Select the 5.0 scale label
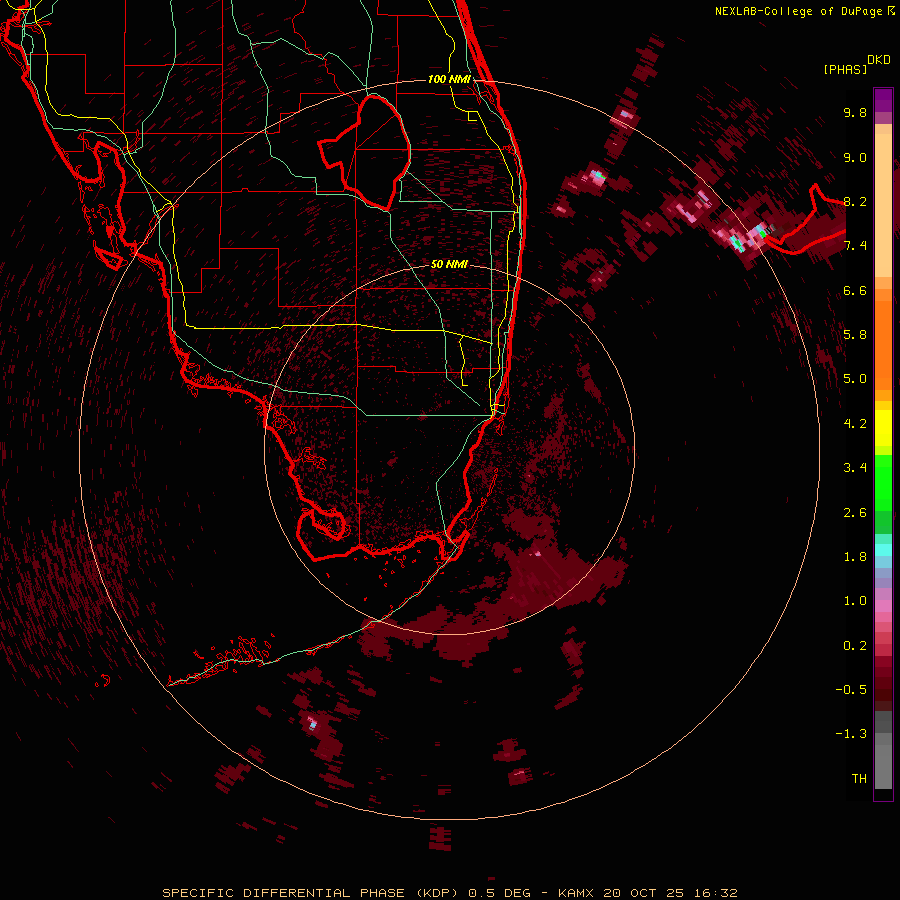The image size is (900, 900). [x=855, y=379]
